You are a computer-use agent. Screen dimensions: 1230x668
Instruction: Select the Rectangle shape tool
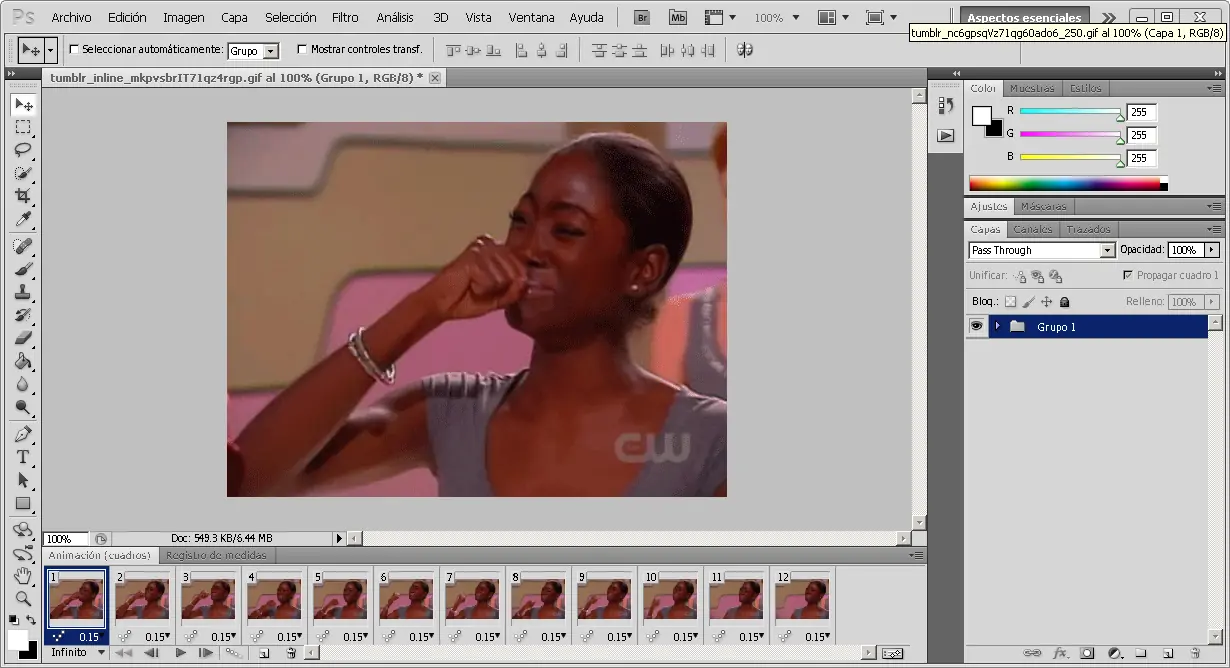pyautogui.click(x=23, y=503)
